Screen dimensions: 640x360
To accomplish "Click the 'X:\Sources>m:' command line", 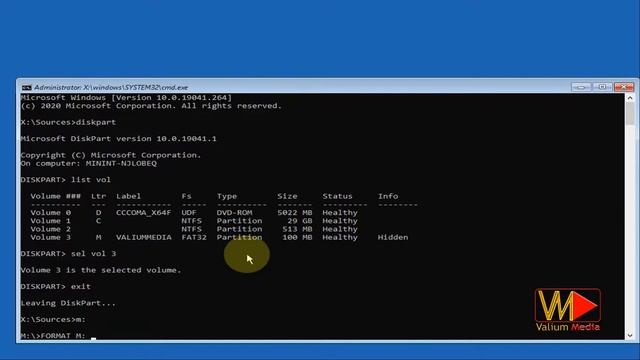I will point(53,319).
